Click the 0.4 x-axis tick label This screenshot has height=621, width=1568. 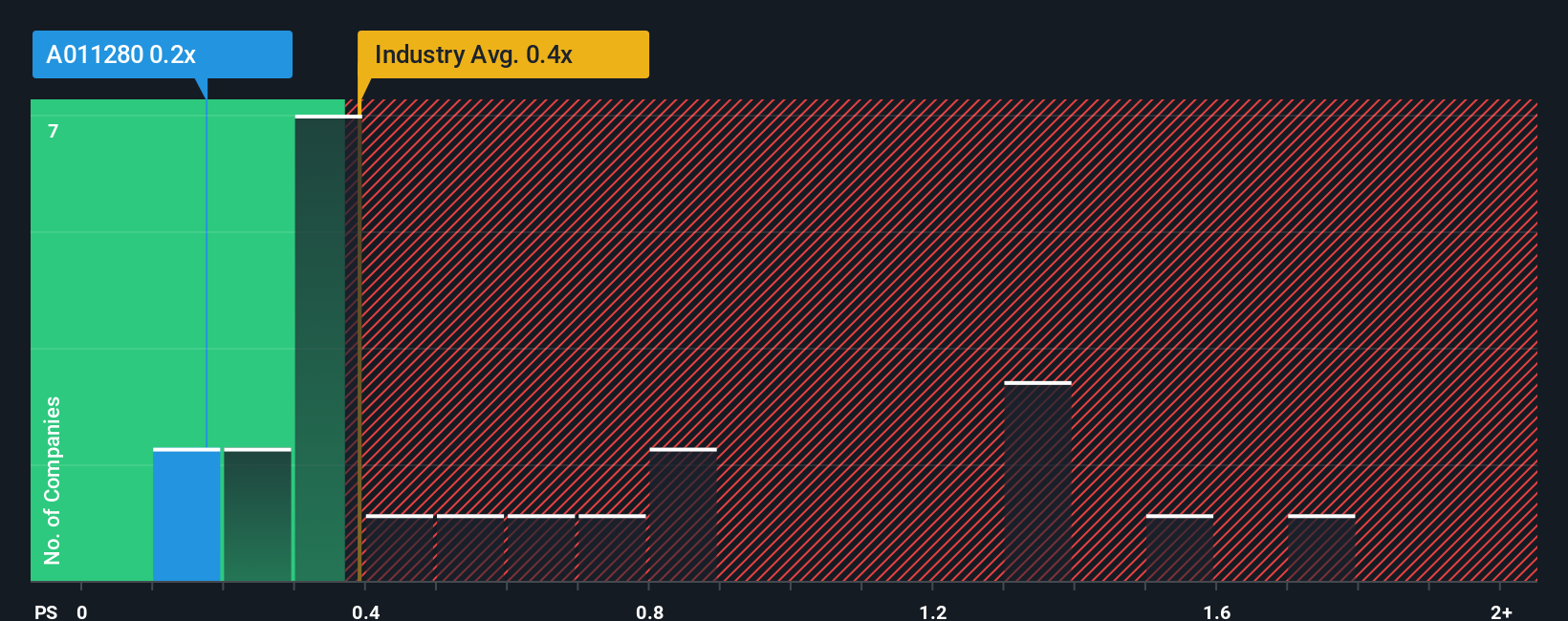pos(365,611)
